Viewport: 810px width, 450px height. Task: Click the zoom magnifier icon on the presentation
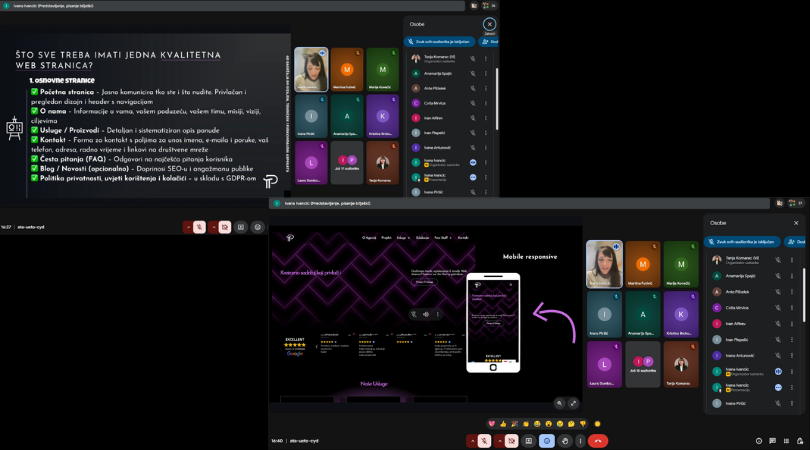click(x=560, y=403)
